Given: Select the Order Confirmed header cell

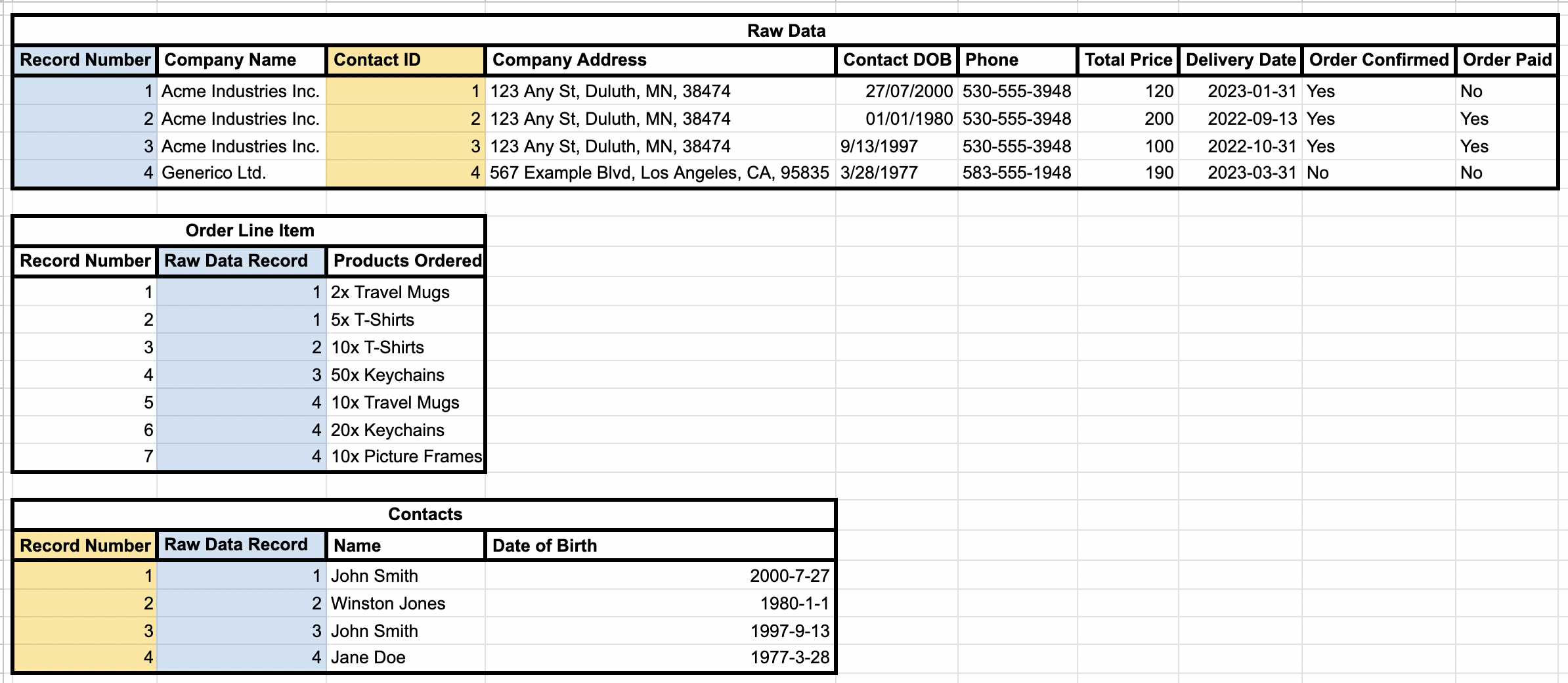Looking at the screenshot, I should pyautogui.click(x=1379, y=60).
